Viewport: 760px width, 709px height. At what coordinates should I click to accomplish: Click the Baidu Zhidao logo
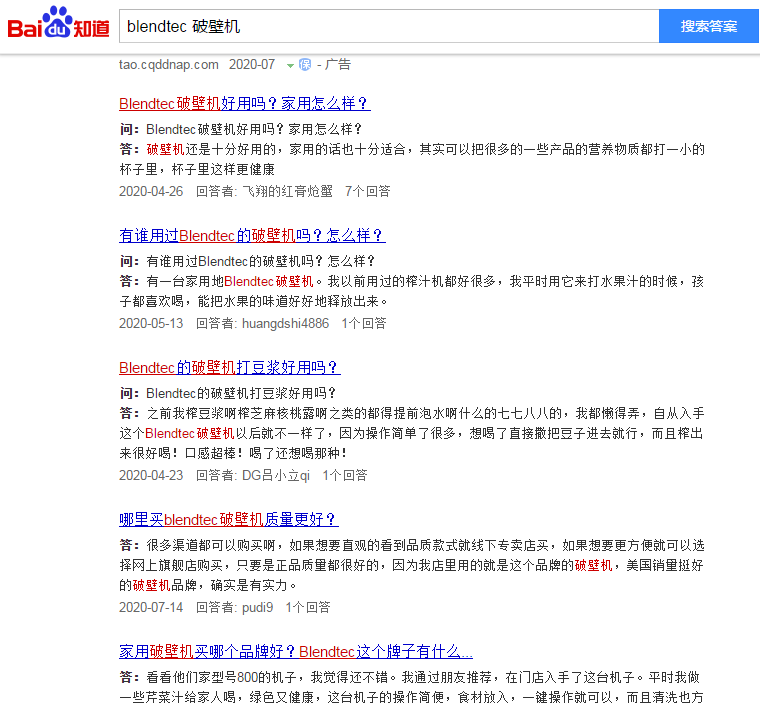59,23
